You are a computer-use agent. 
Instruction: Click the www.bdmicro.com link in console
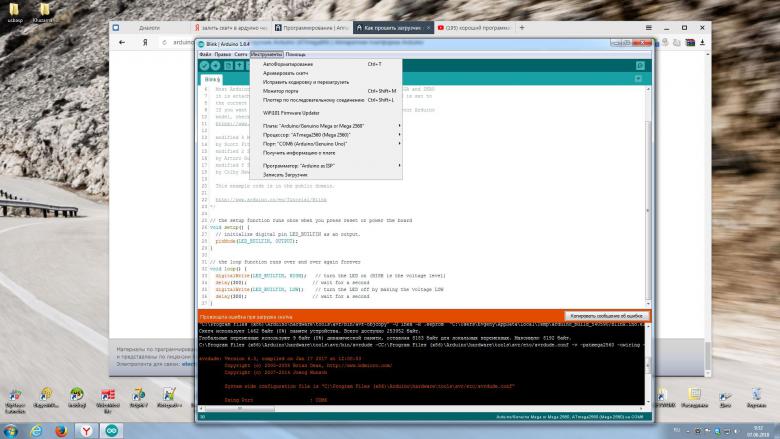pos(361,365)
